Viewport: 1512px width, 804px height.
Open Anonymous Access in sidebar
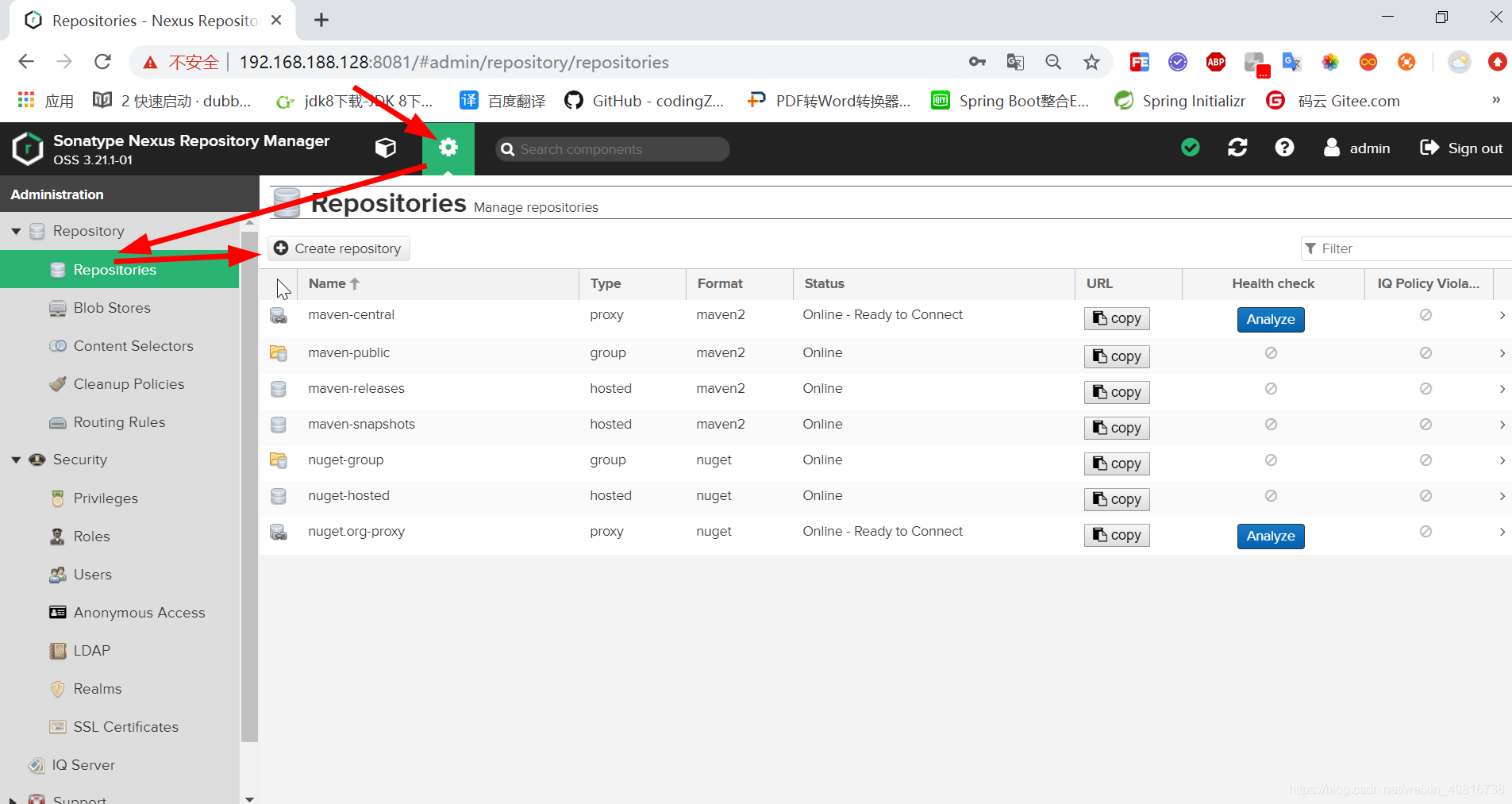coord(119,613)
